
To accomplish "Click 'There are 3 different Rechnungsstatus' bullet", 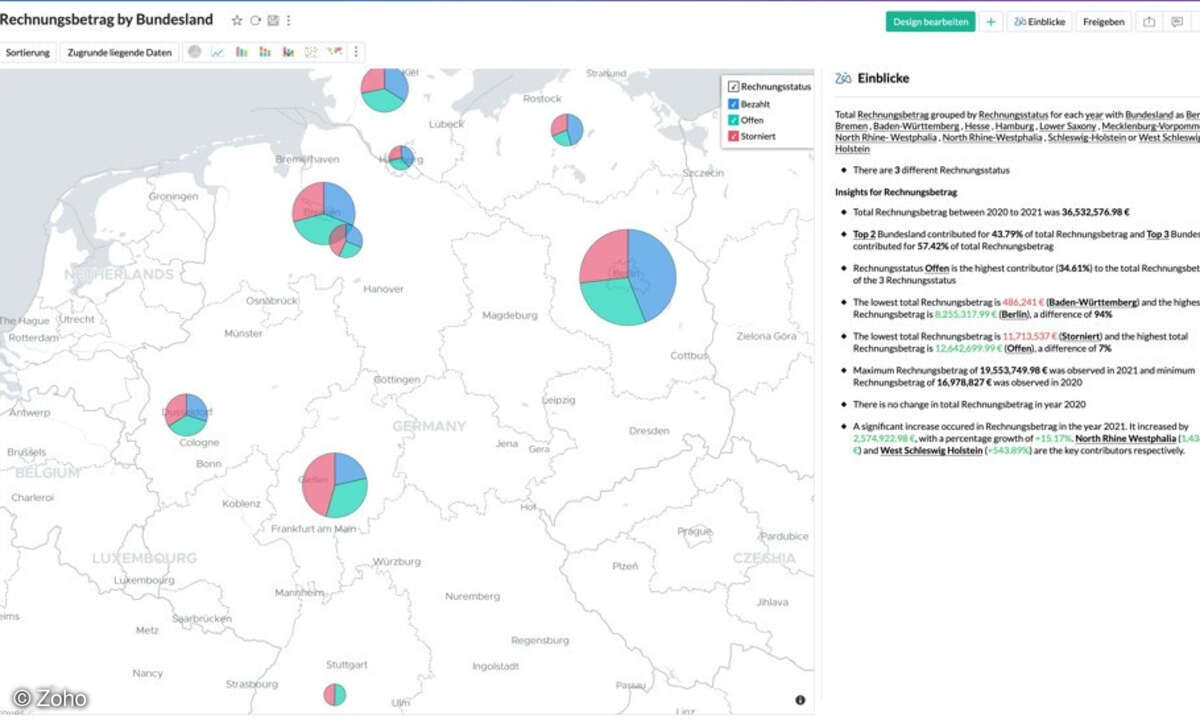I will (x=931, y=171).
